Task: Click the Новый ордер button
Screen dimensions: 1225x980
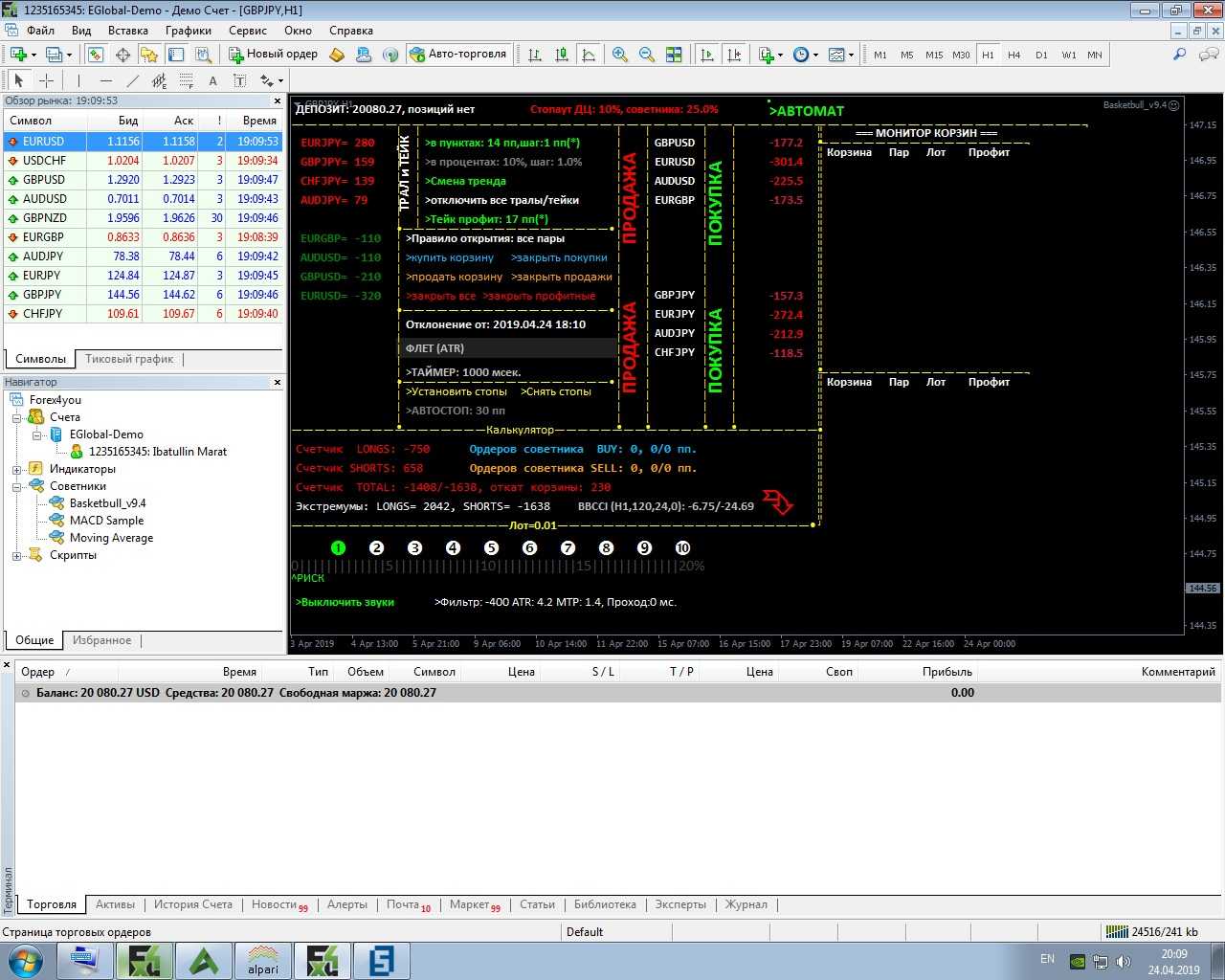Action: (x=273, y=55)
